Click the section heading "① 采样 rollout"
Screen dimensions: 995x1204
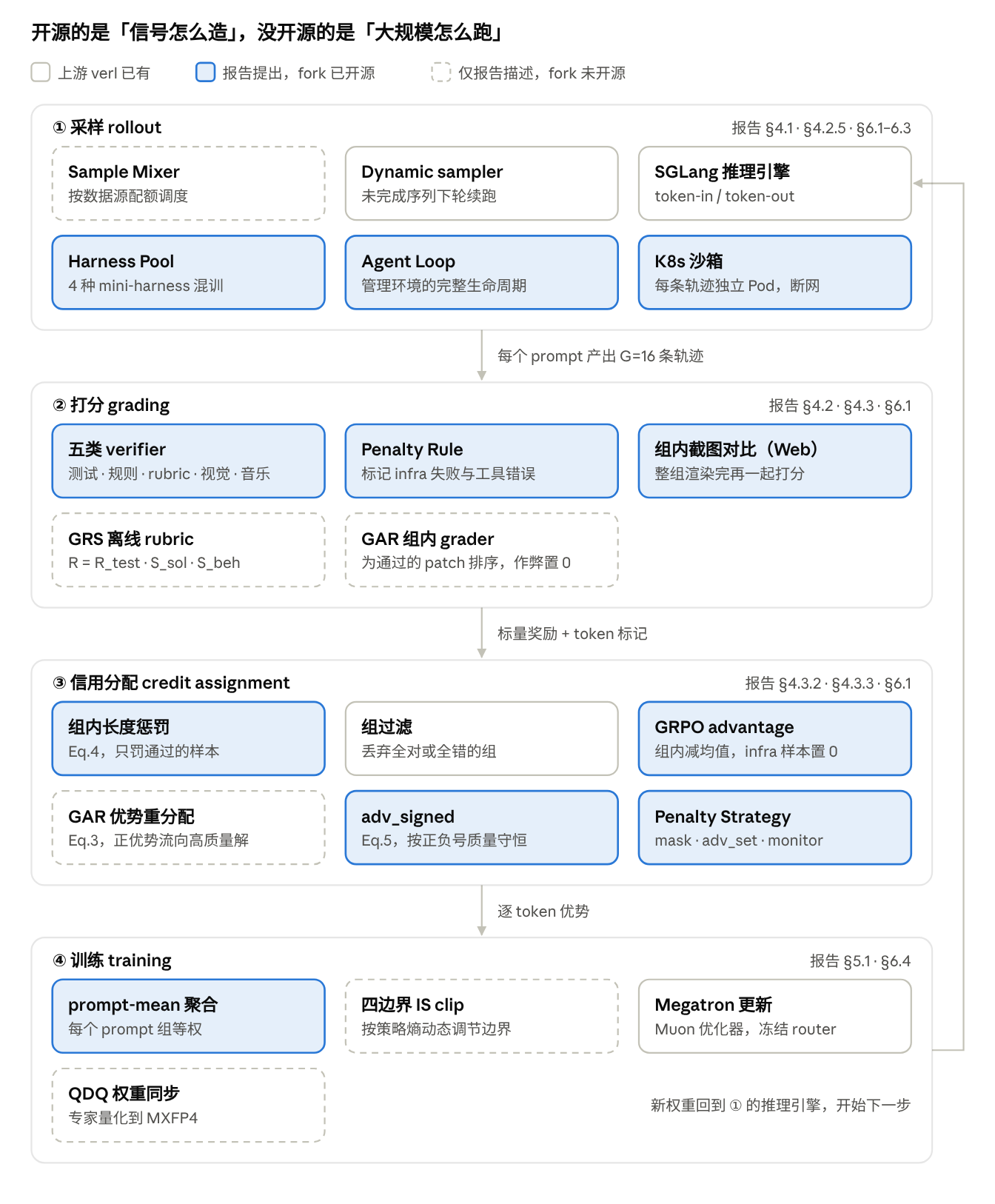click(x=107, y=127)
